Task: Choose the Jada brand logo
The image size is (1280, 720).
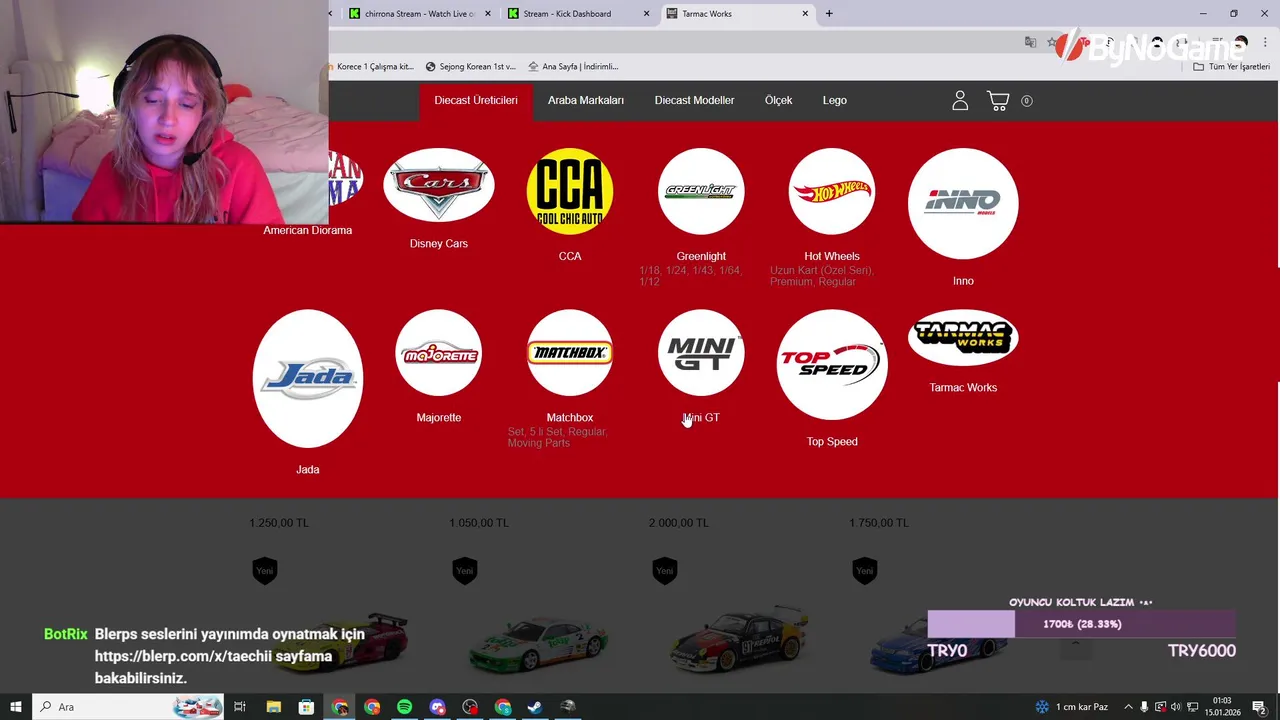Action: click(308, 378)
